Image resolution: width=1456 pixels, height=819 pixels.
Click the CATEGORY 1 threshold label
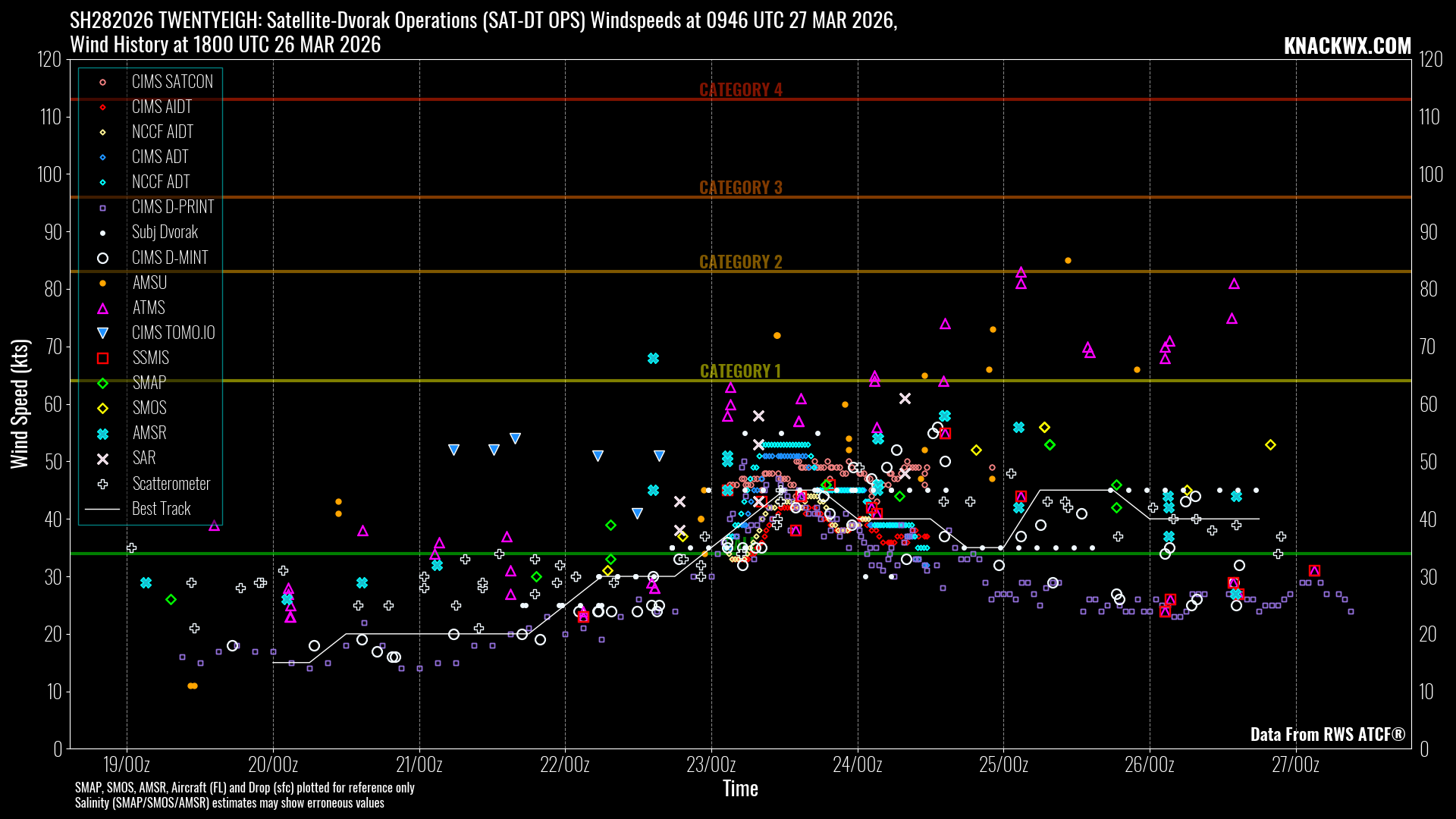coord(740,371)
